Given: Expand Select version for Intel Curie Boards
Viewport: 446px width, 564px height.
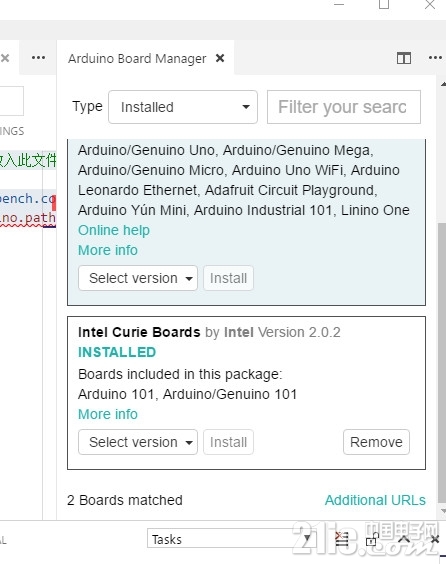Looking at the screenshot, I should [x=138, y=442].
